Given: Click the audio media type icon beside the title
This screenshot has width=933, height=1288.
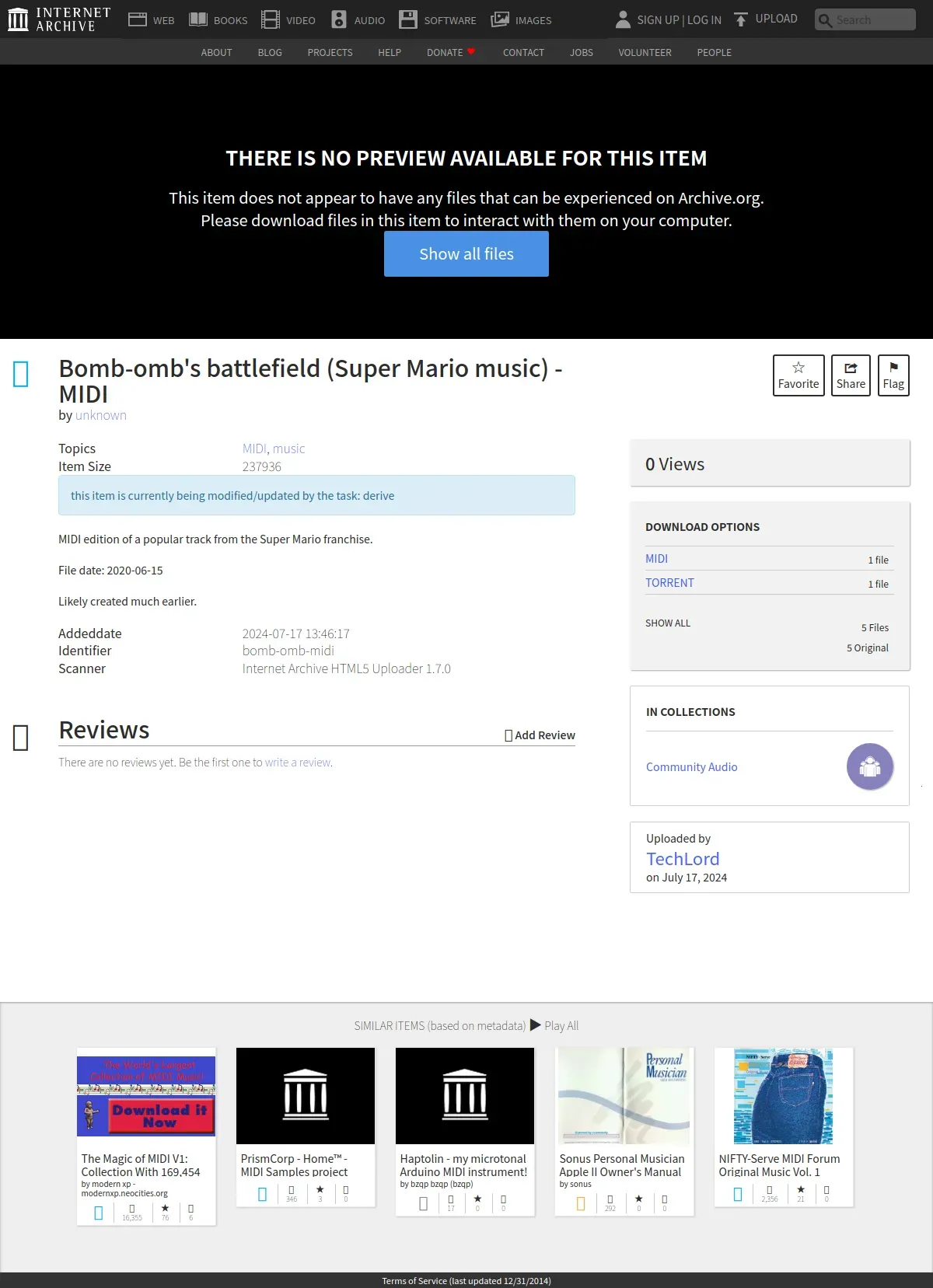Looking at the screenshot, I should tap(21, 374).
